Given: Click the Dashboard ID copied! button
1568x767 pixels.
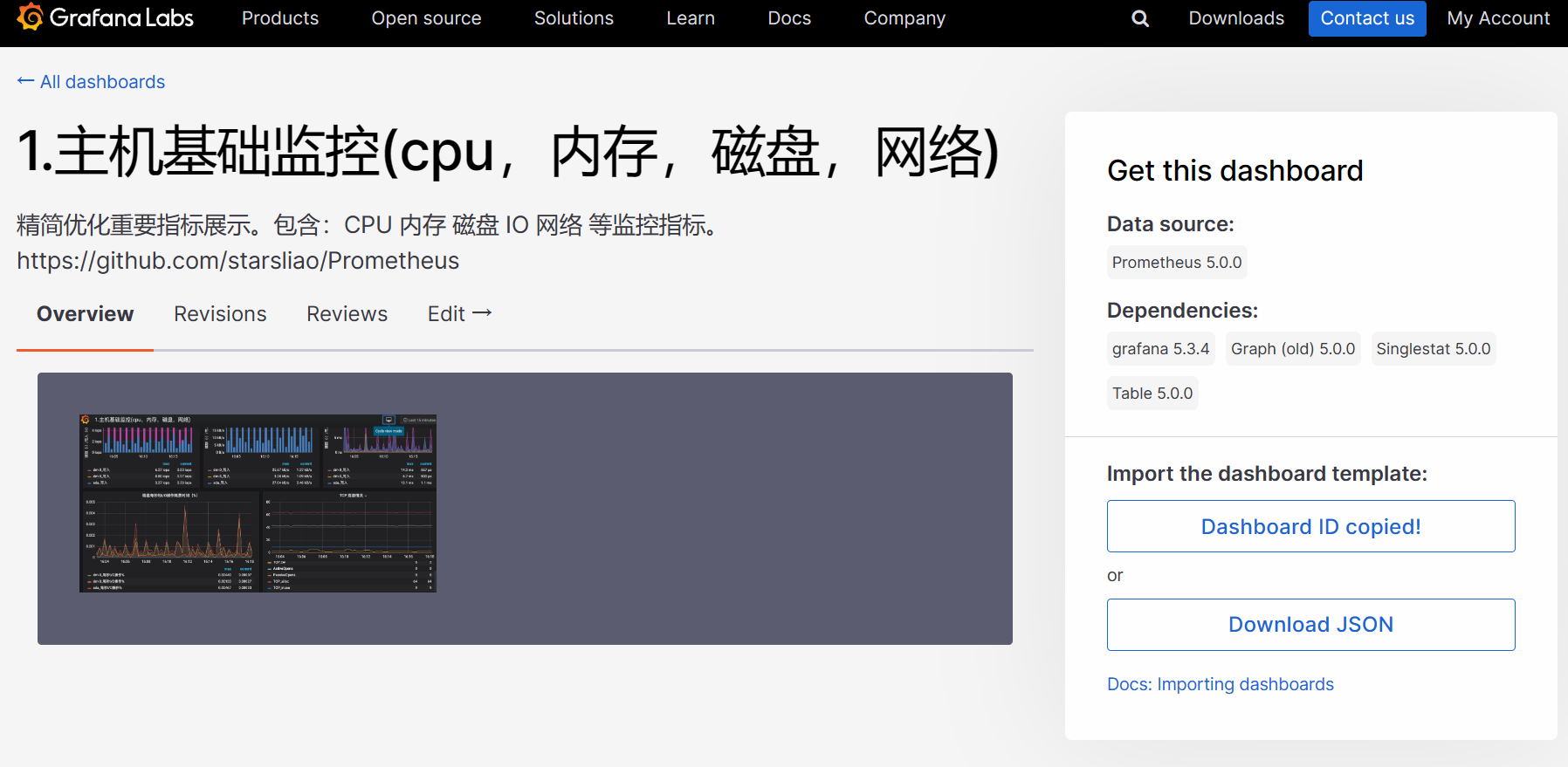Looking at the screenshot, I should pyautogui.click(x=1310, y=526).
